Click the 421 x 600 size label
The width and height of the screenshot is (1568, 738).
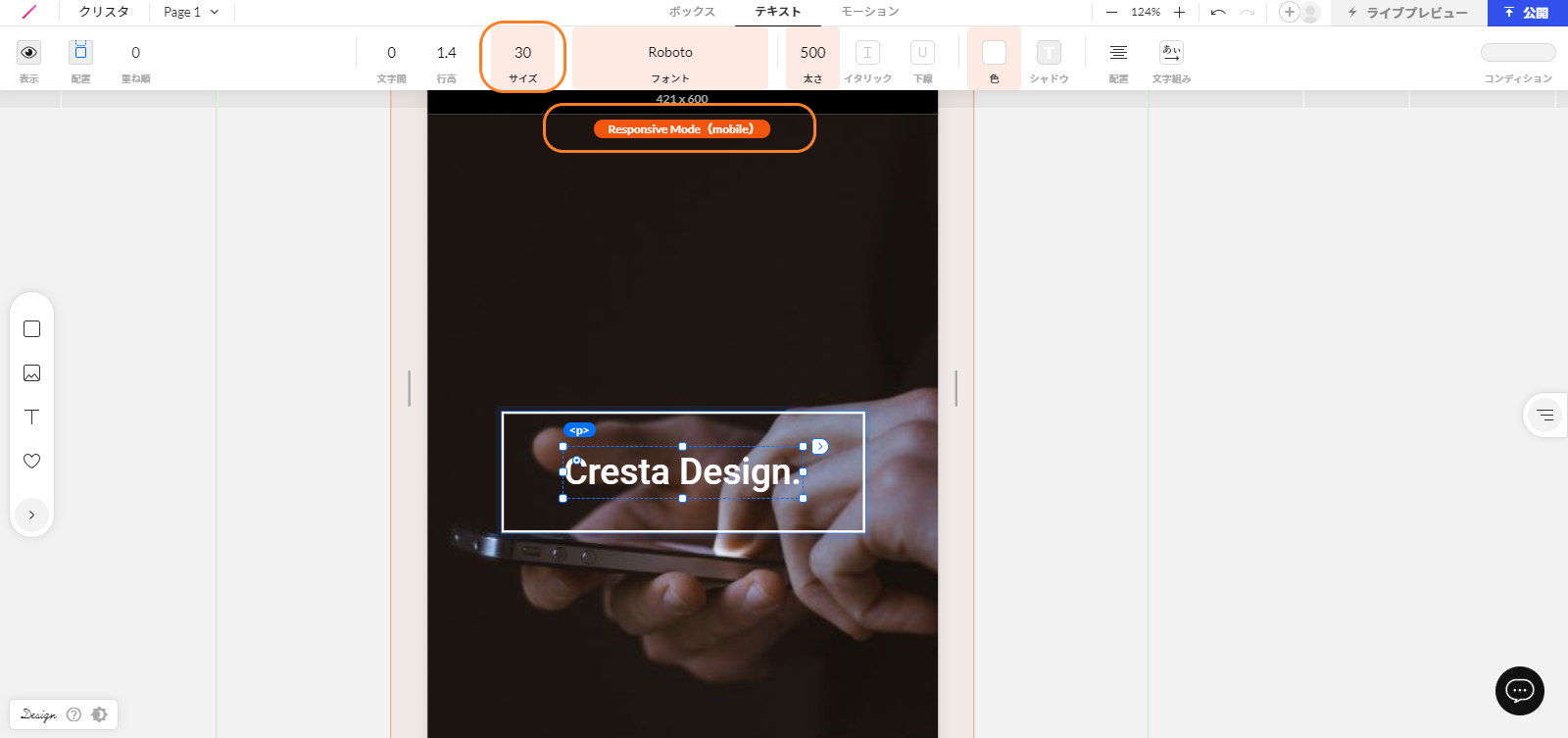pos(682,99)
